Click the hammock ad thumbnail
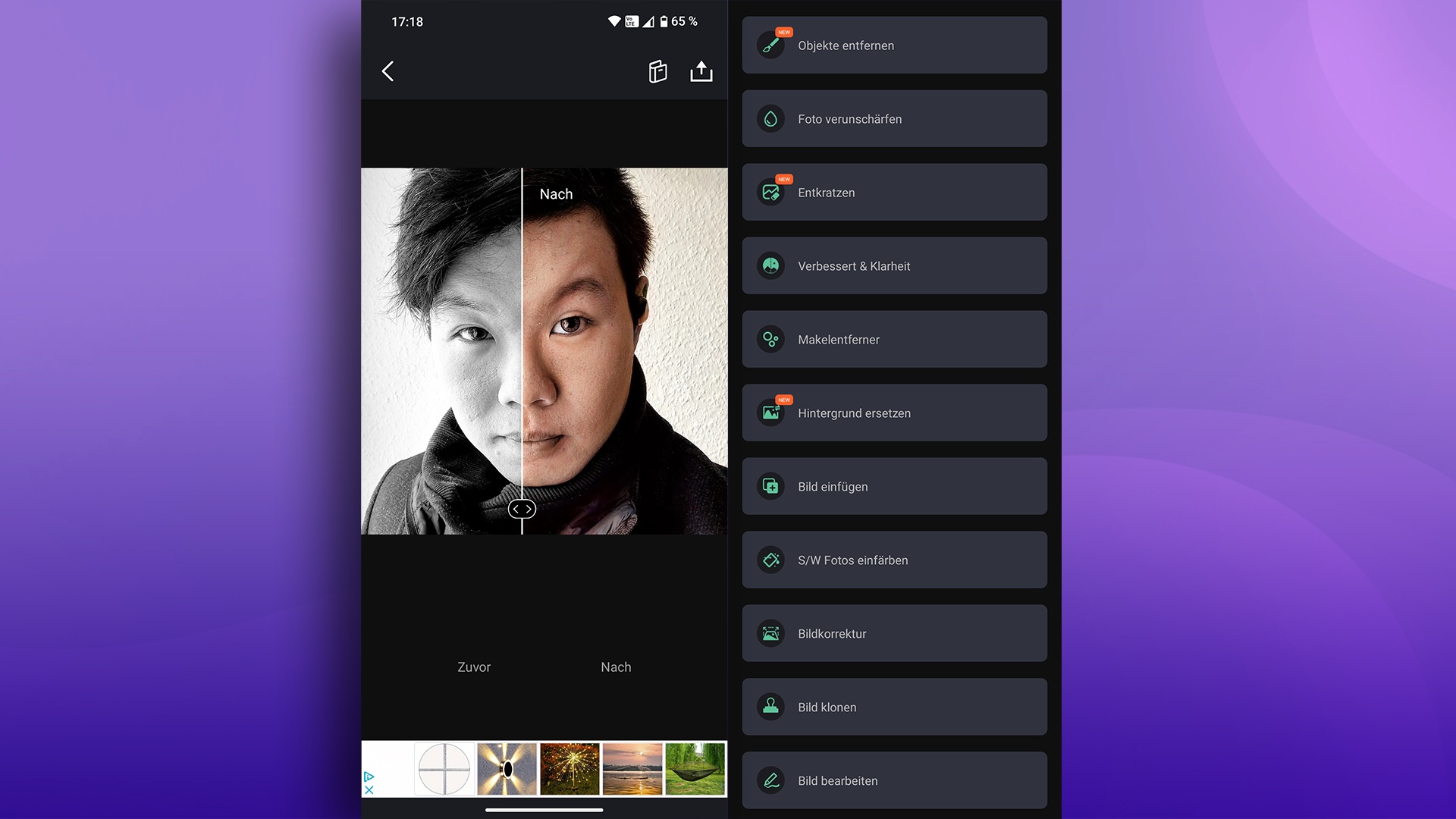This screenshot has height=819, width=1456. coord(695,769)
